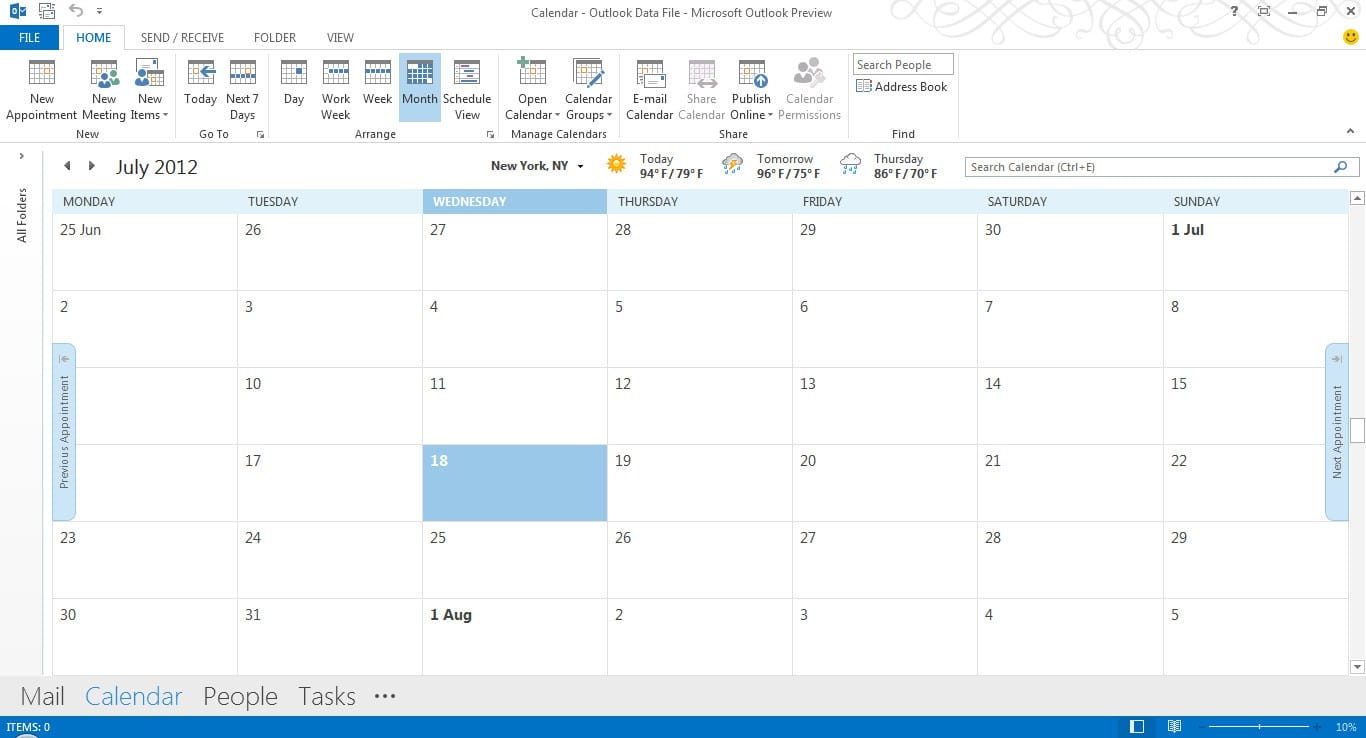Screen dimensions: 1366x738
Task: Click in Search People field
Action: click(903, 65)
